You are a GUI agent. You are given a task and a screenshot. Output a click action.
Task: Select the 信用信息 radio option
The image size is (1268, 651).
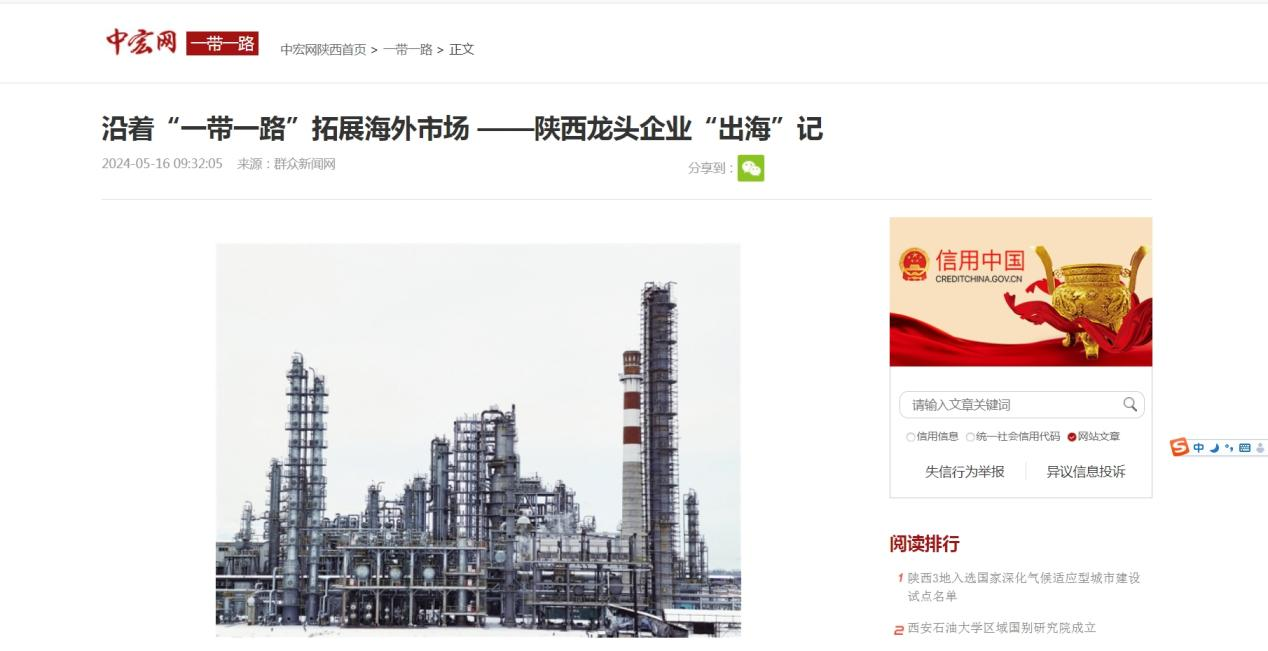[x=932, y=437]
